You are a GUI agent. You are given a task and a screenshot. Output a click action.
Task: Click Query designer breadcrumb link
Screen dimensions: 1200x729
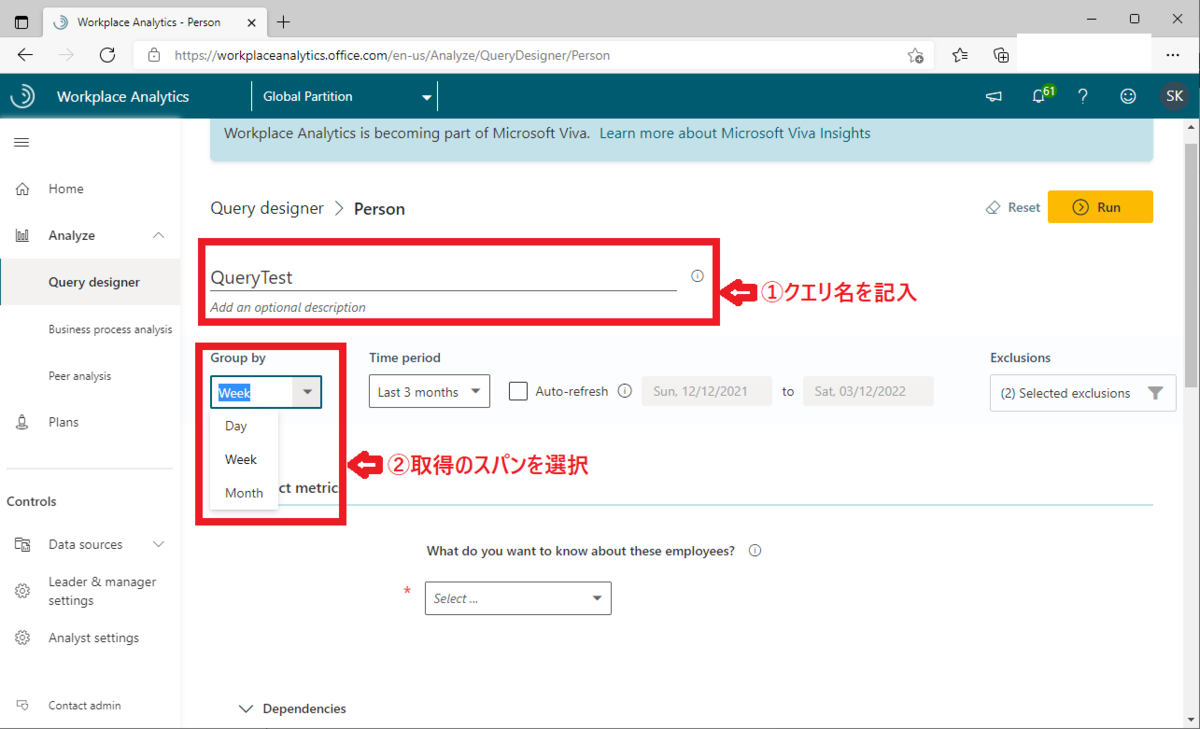tap(267, 208)
